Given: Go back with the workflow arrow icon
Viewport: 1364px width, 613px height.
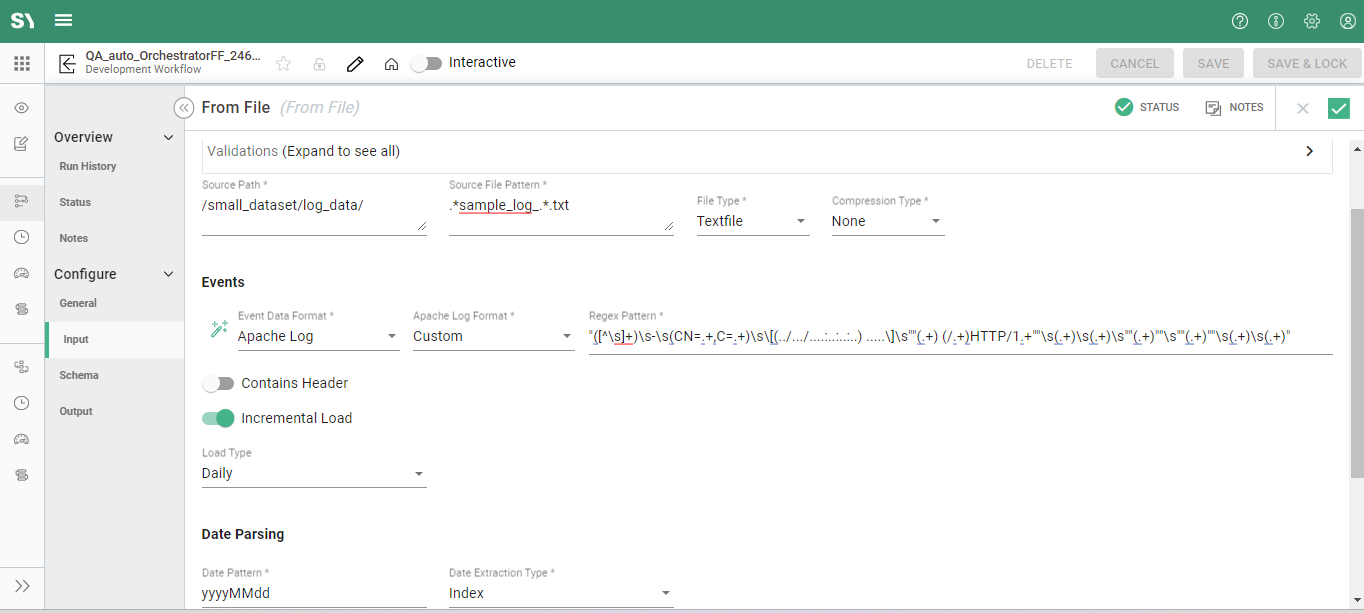Looking at the screenshot, I should point(67,63).
